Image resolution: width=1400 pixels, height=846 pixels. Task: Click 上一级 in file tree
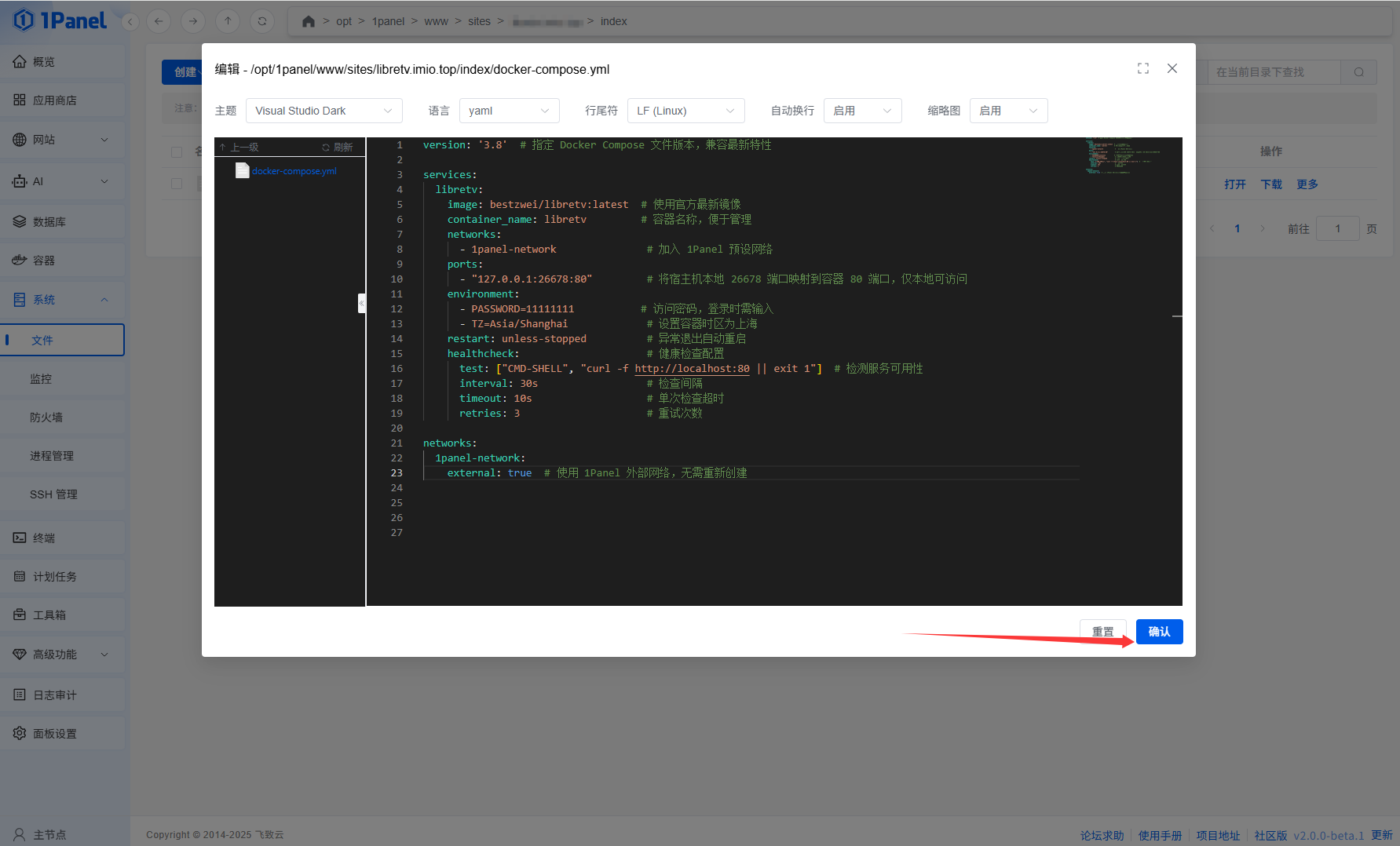tap(239, 148)
